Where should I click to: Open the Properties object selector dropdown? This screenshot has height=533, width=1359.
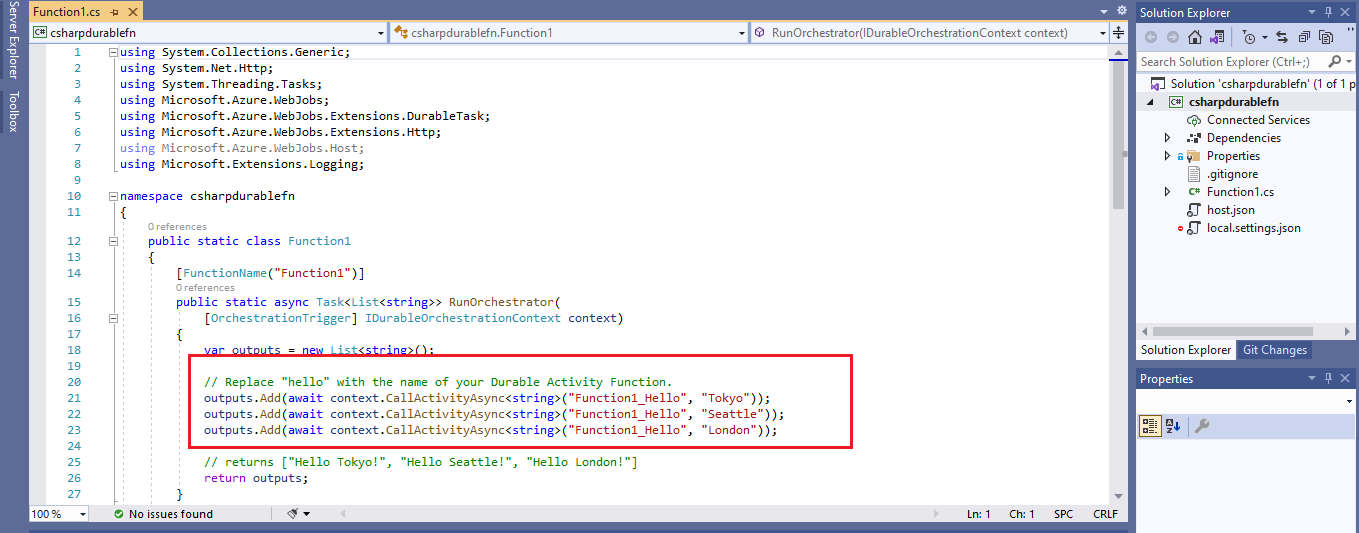click(x=1348, y=402)
